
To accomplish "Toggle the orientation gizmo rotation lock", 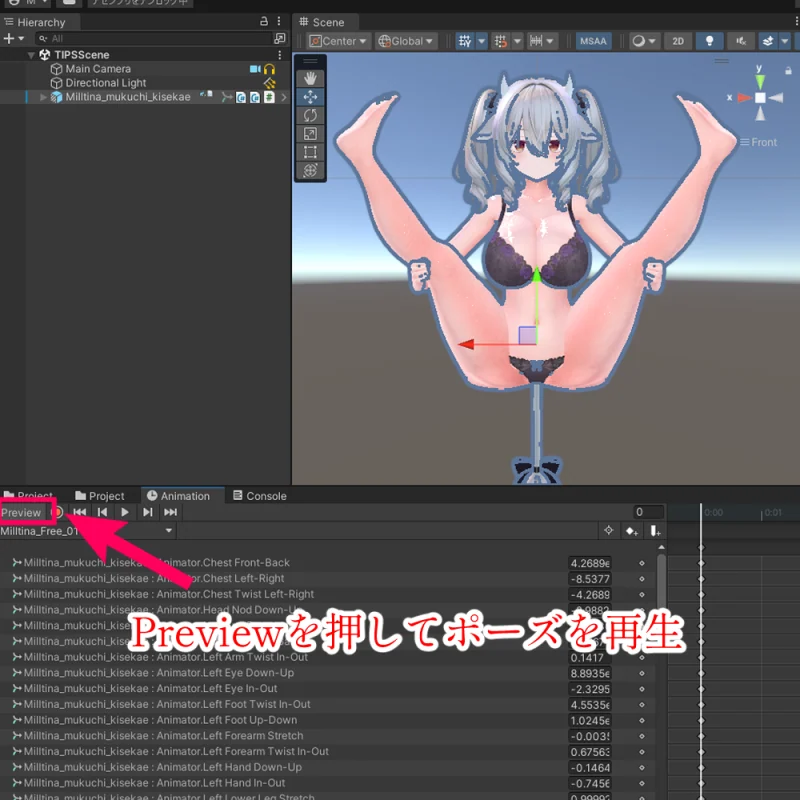I will [x=788, y=71].
